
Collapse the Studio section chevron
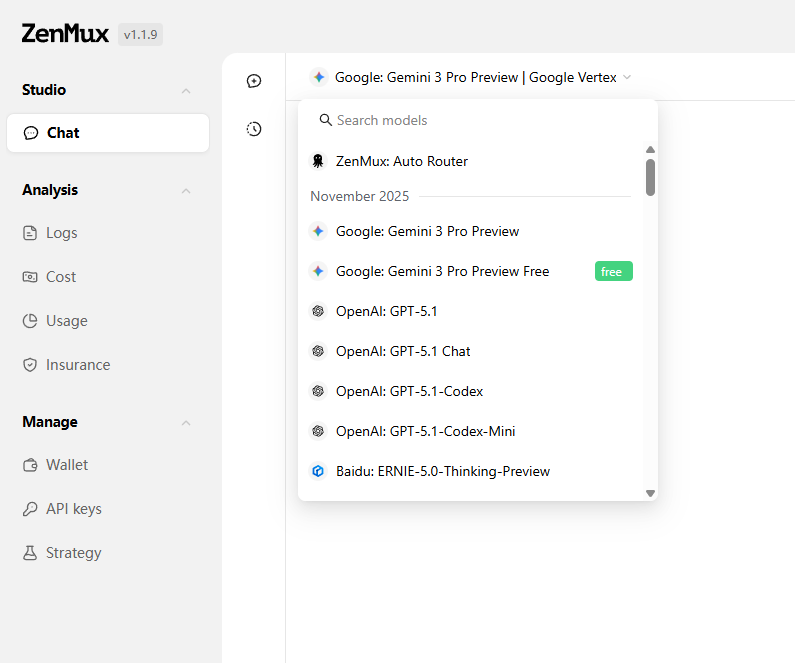coord(186,91)
